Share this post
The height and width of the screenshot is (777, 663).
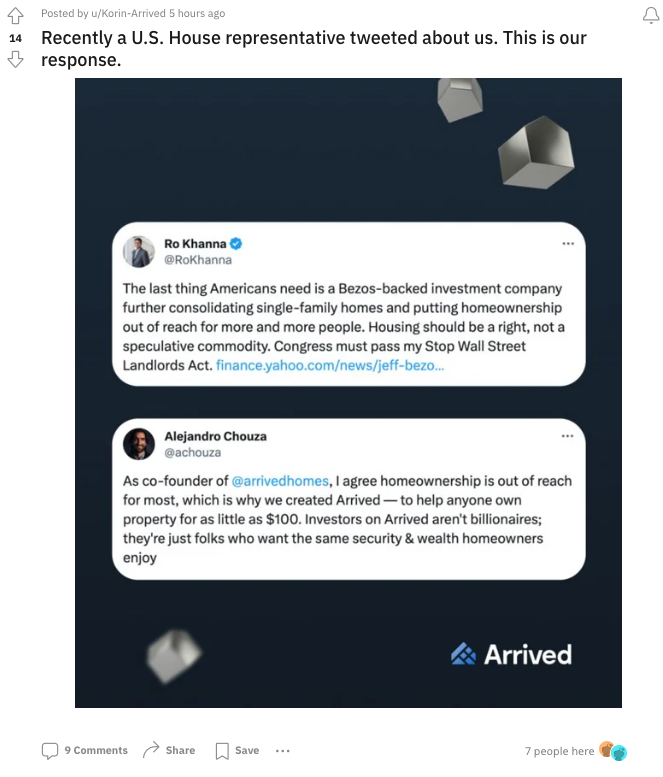(180, 750)
